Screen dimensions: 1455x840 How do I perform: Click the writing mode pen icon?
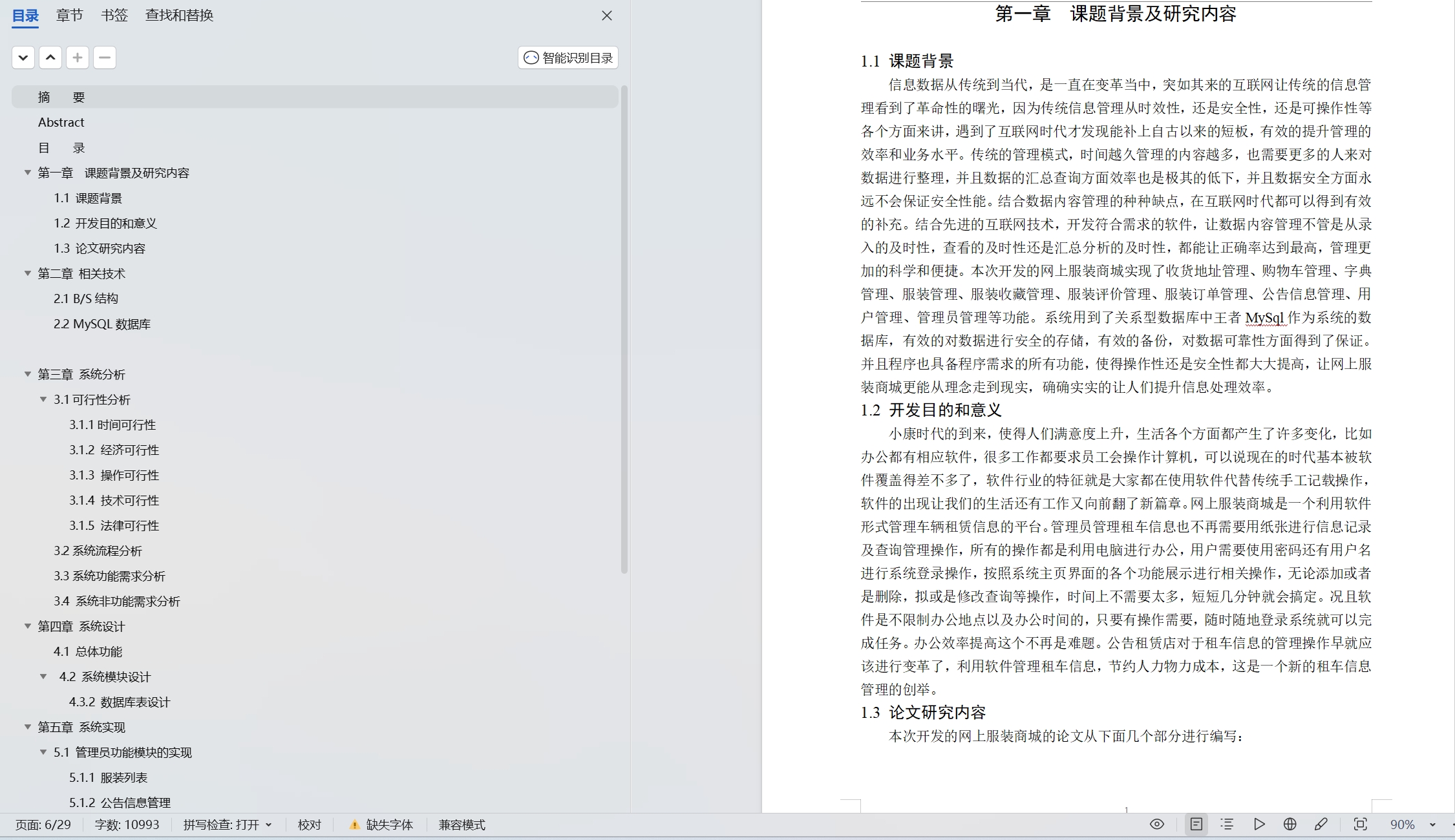point(1321,824)
